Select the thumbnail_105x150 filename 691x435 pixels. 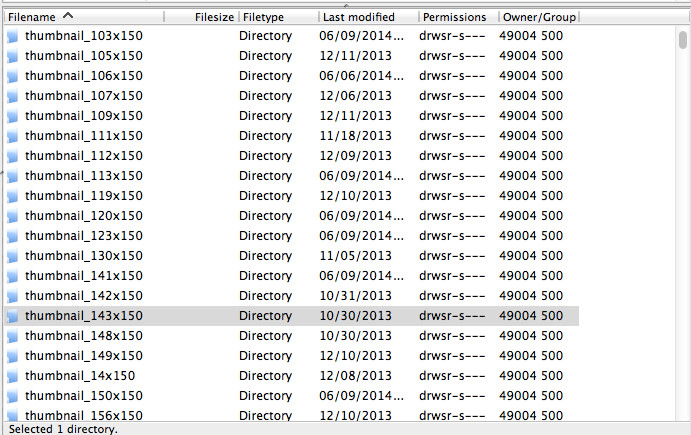point(84,56)
